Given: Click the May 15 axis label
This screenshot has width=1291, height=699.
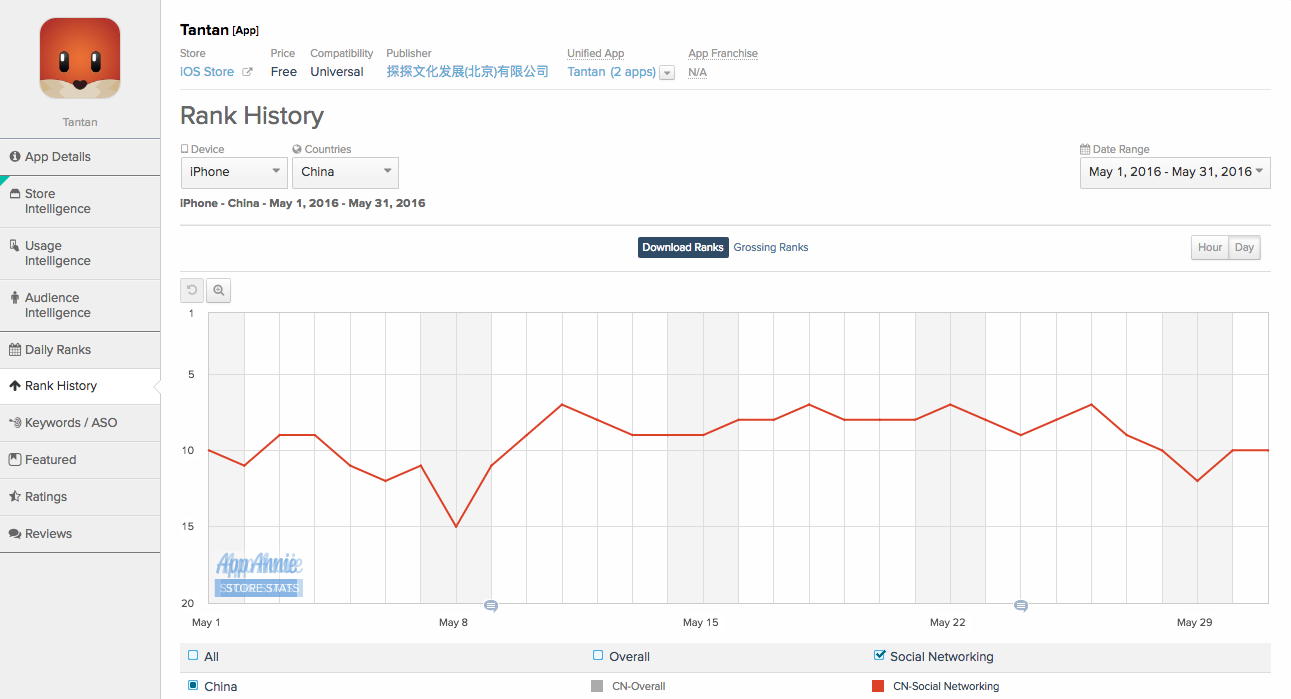Looking at the screenshot, I should (700, 622).
